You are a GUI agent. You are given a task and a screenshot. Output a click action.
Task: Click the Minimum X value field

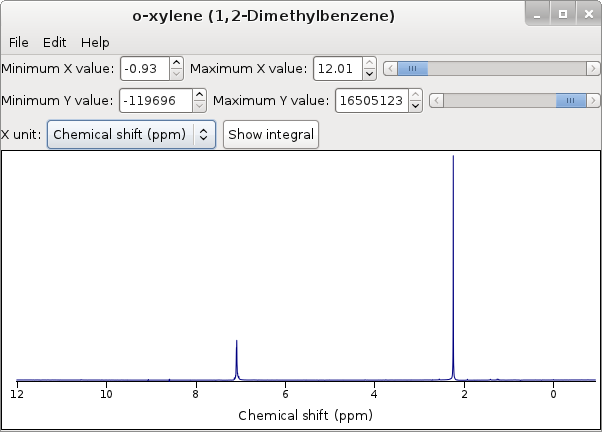pos(145,69)
